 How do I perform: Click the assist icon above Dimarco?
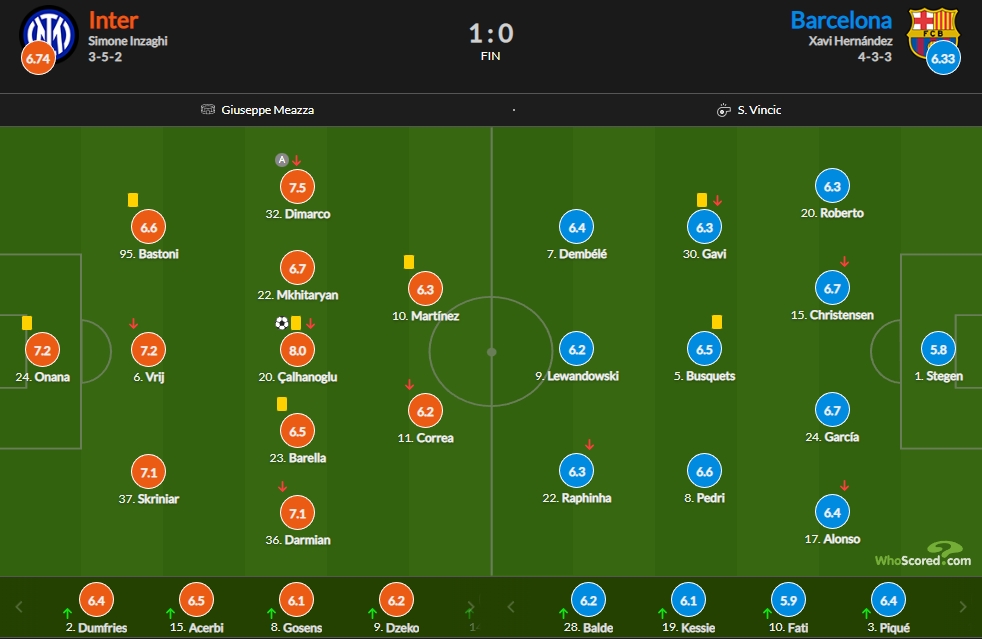282,160
